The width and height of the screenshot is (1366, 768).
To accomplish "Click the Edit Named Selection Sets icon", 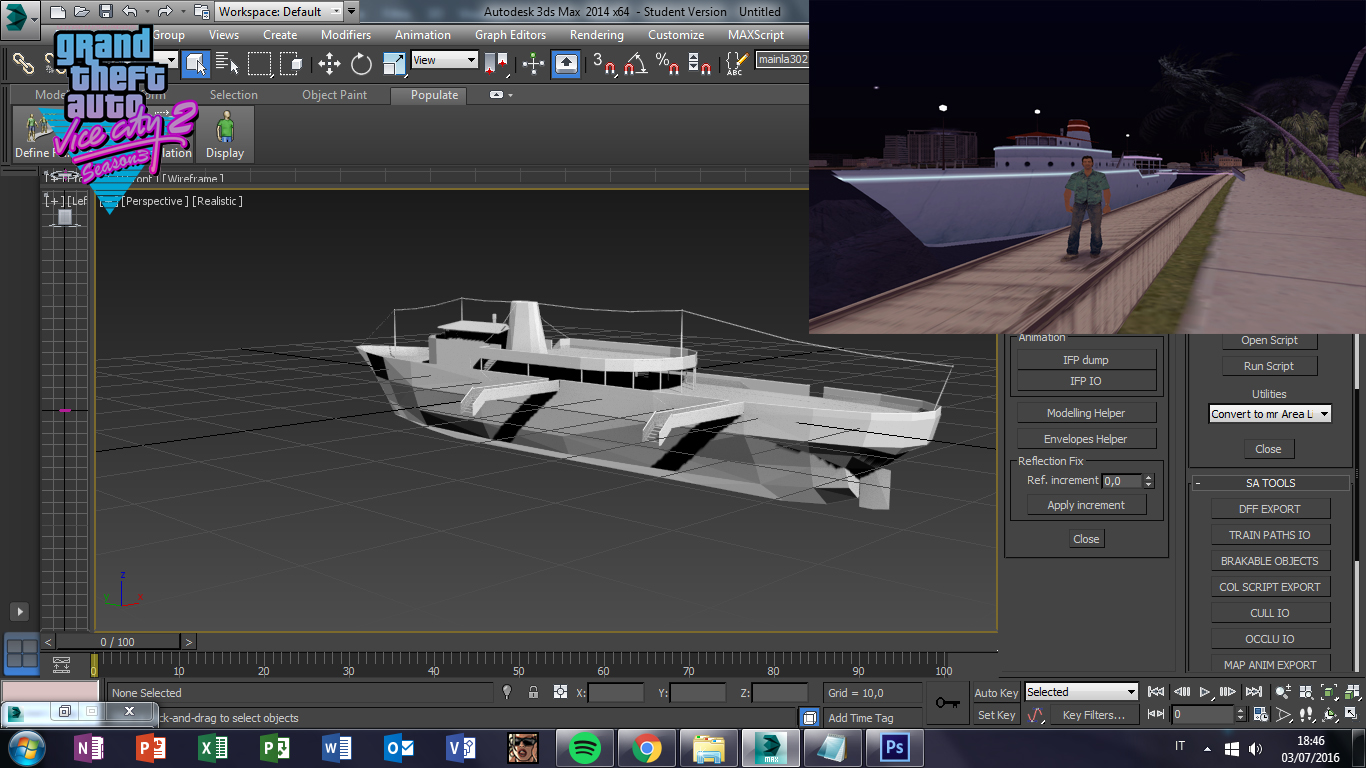I will click(x=736, y=63).
